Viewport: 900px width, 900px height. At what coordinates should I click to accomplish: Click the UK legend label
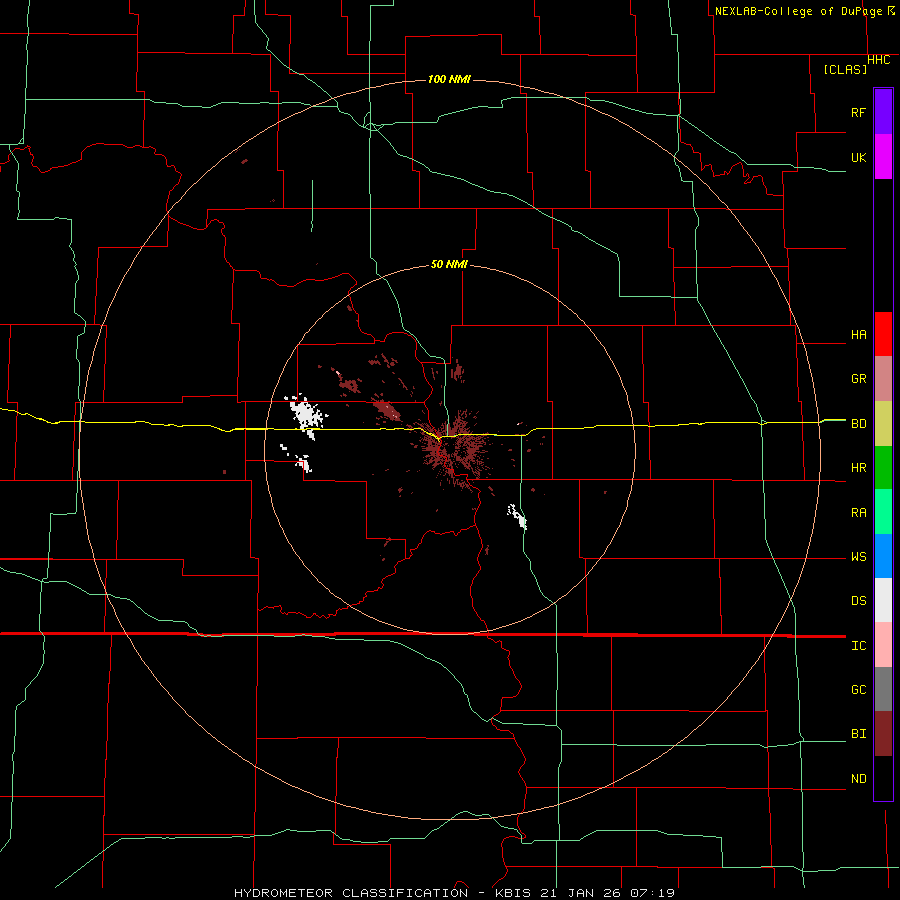[858, 157]
